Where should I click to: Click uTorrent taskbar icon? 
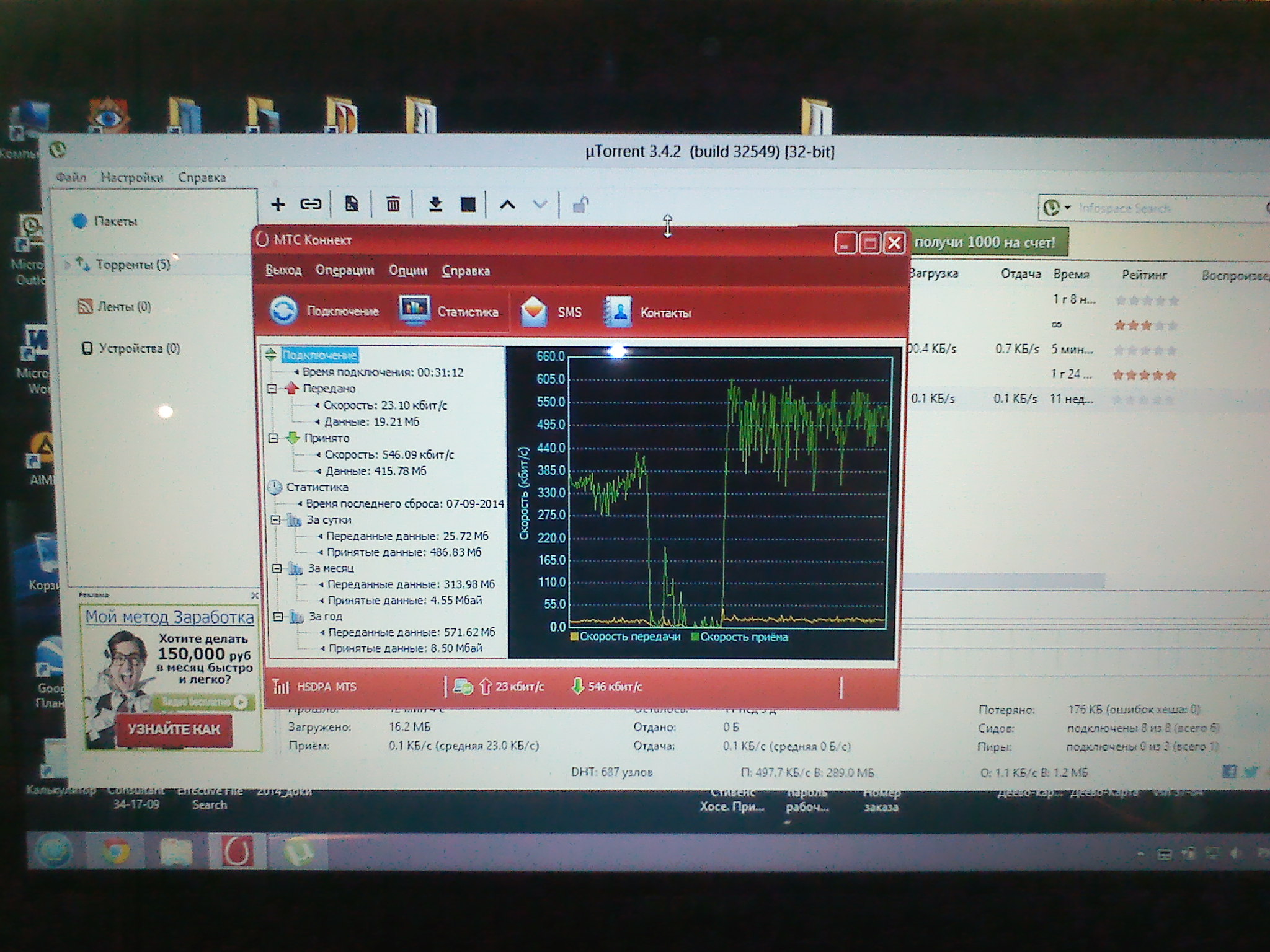pos(298,851)
